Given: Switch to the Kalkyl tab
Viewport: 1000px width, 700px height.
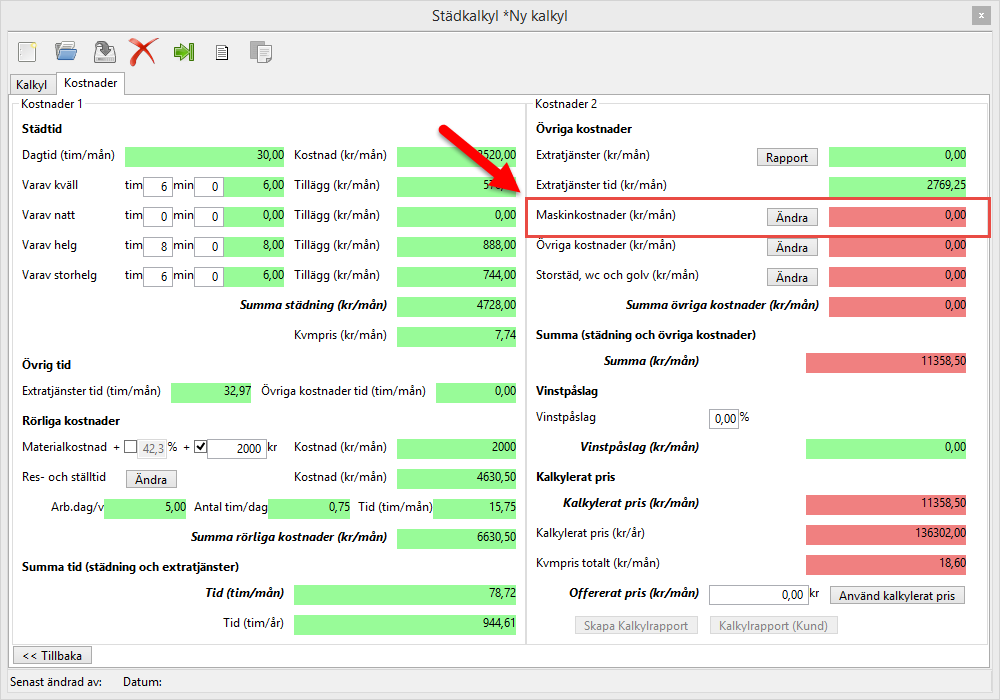Looking at the screenshot, I should (x=32, y=85).
